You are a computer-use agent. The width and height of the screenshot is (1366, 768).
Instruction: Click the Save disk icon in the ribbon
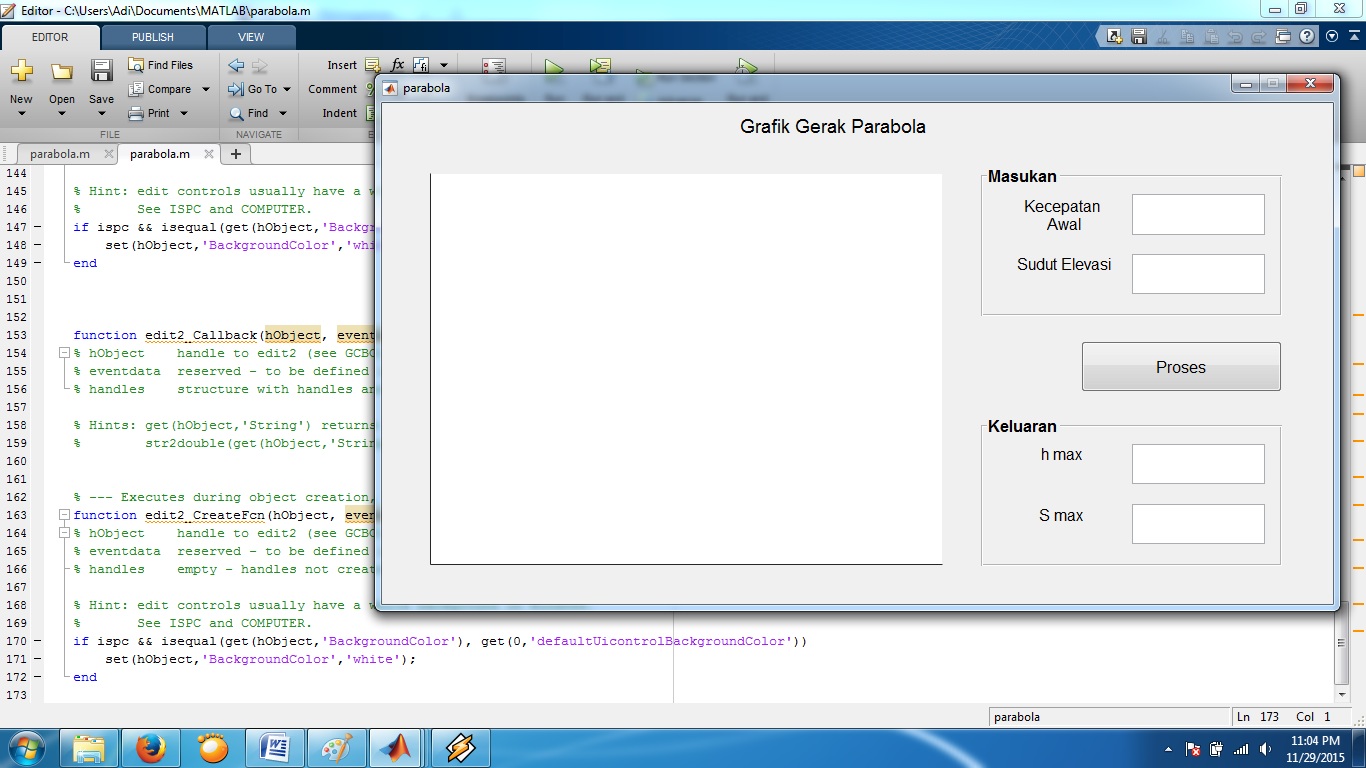pos(101,71)
